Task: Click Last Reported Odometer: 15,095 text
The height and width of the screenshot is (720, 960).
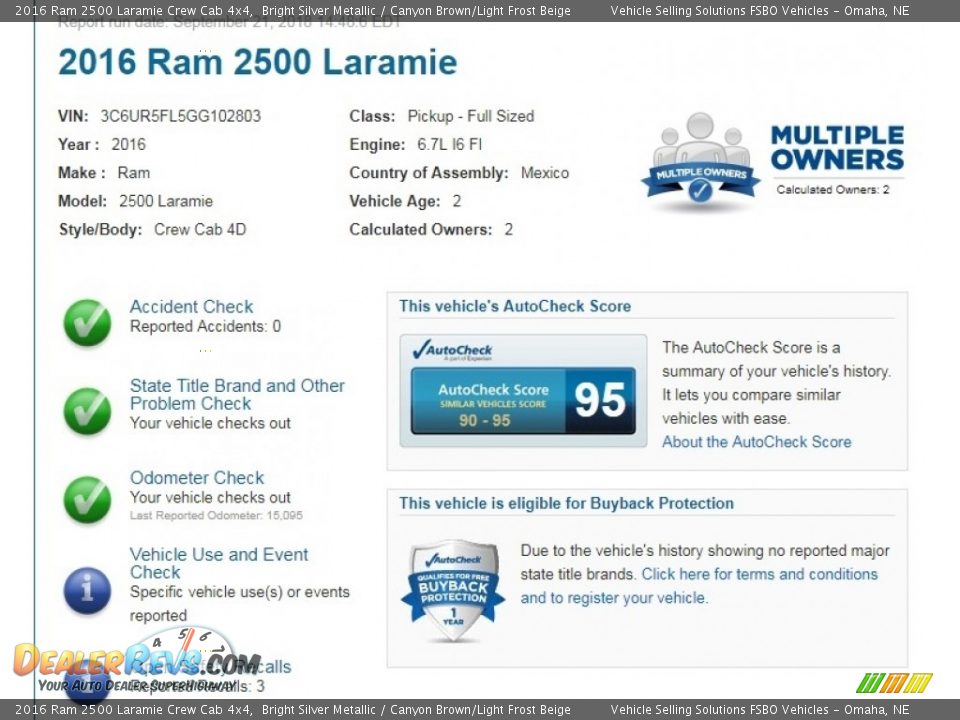Action: [x=216, y=516]
